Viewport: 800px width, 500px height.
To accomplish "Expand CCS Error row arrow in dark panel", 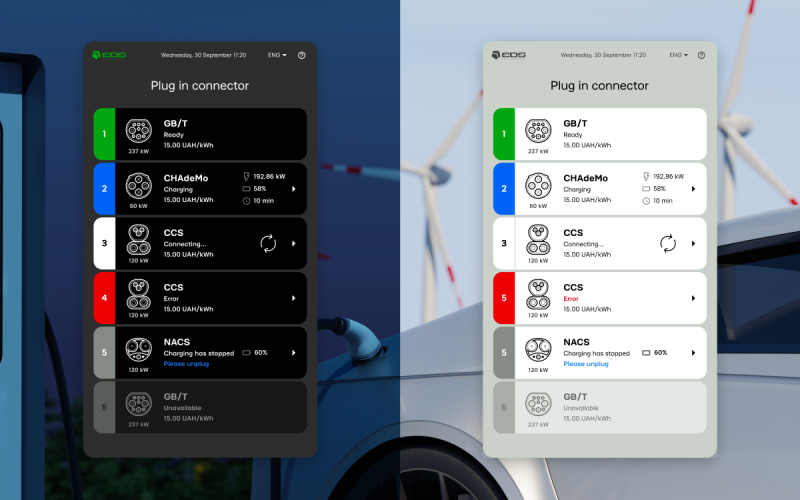I will [294, 298].
